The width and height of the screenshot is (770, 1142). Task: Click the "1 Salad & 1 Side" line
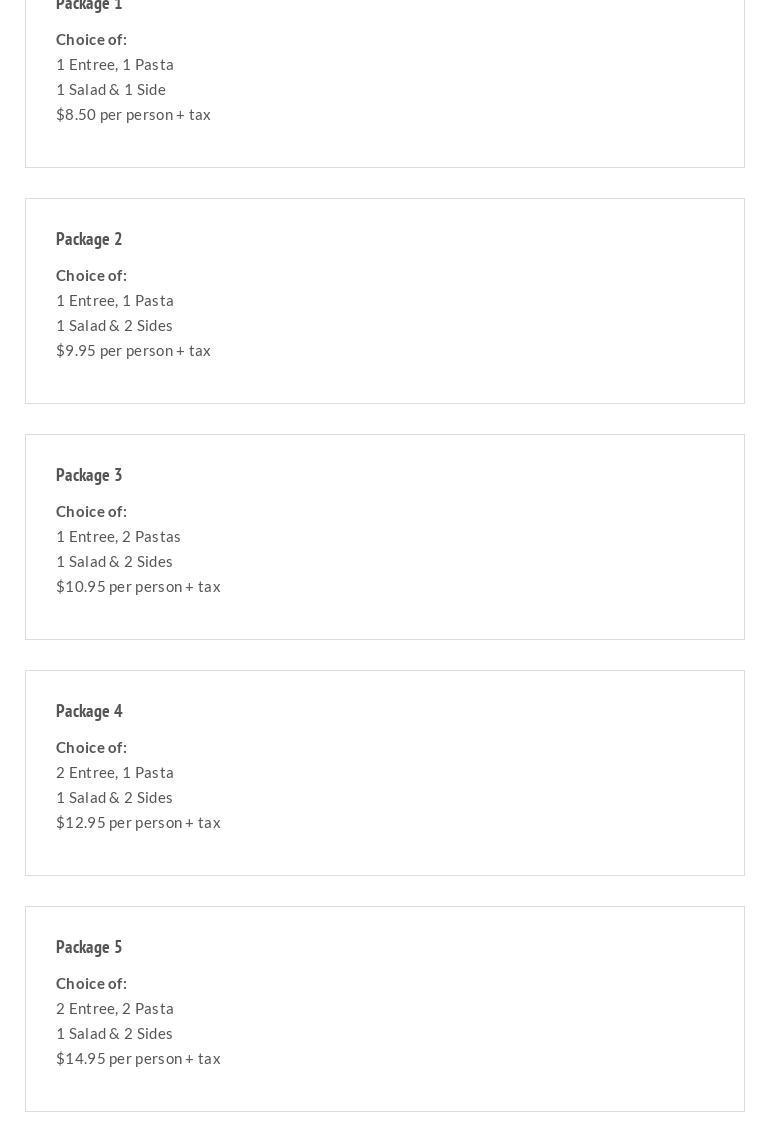[111, 89]
